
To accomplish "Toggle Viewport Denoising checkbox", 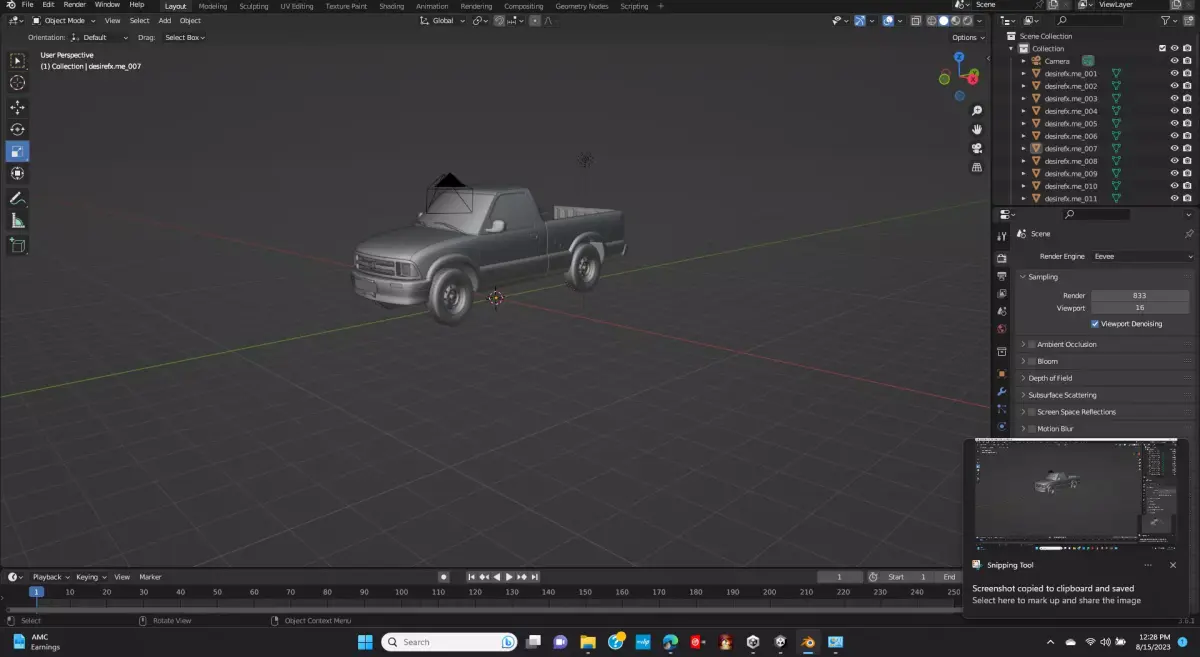I will click(x=1095, y=324).
